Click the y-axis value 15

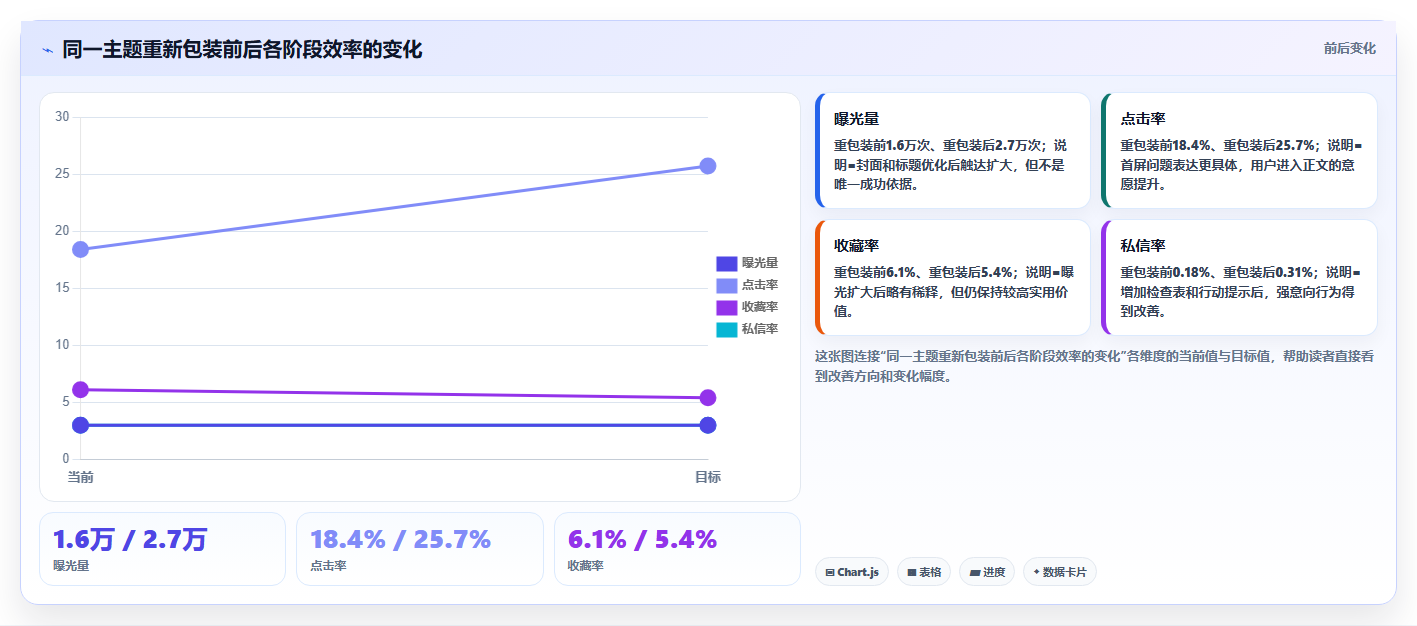click(x=62, y=288)
